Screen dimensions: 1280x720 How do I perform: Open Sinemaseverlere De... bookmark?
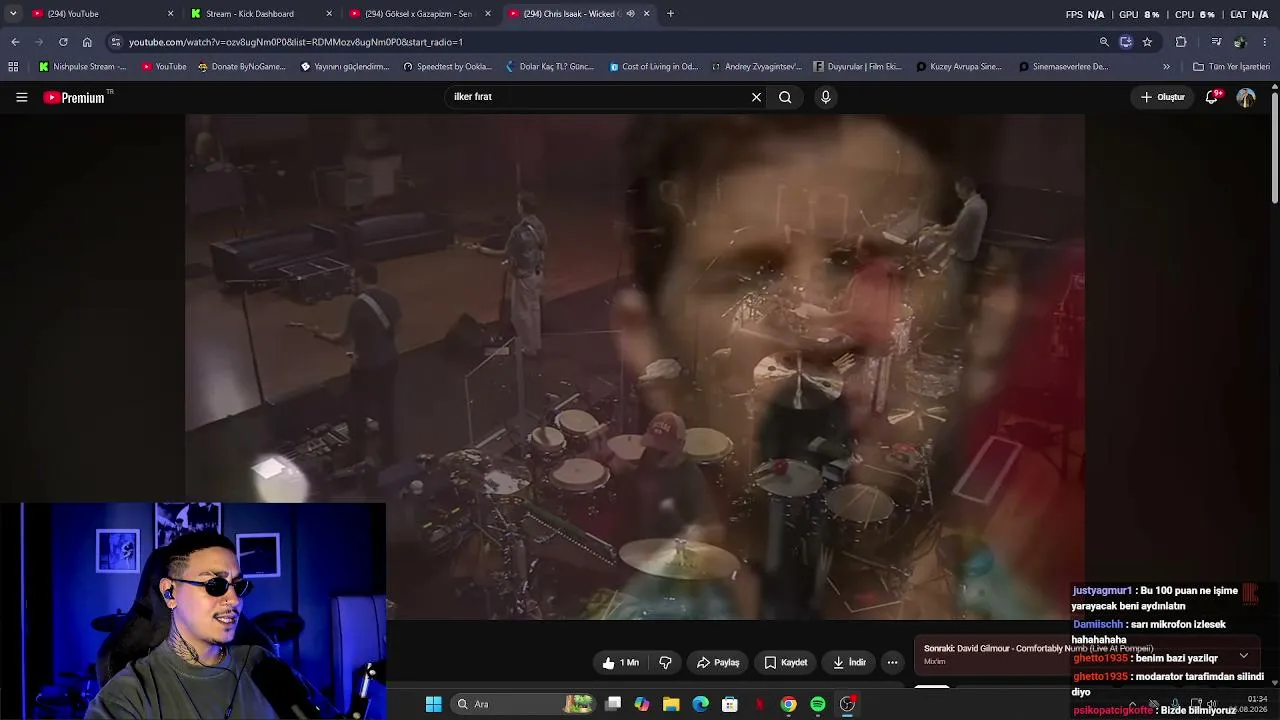coord(1064,67)
